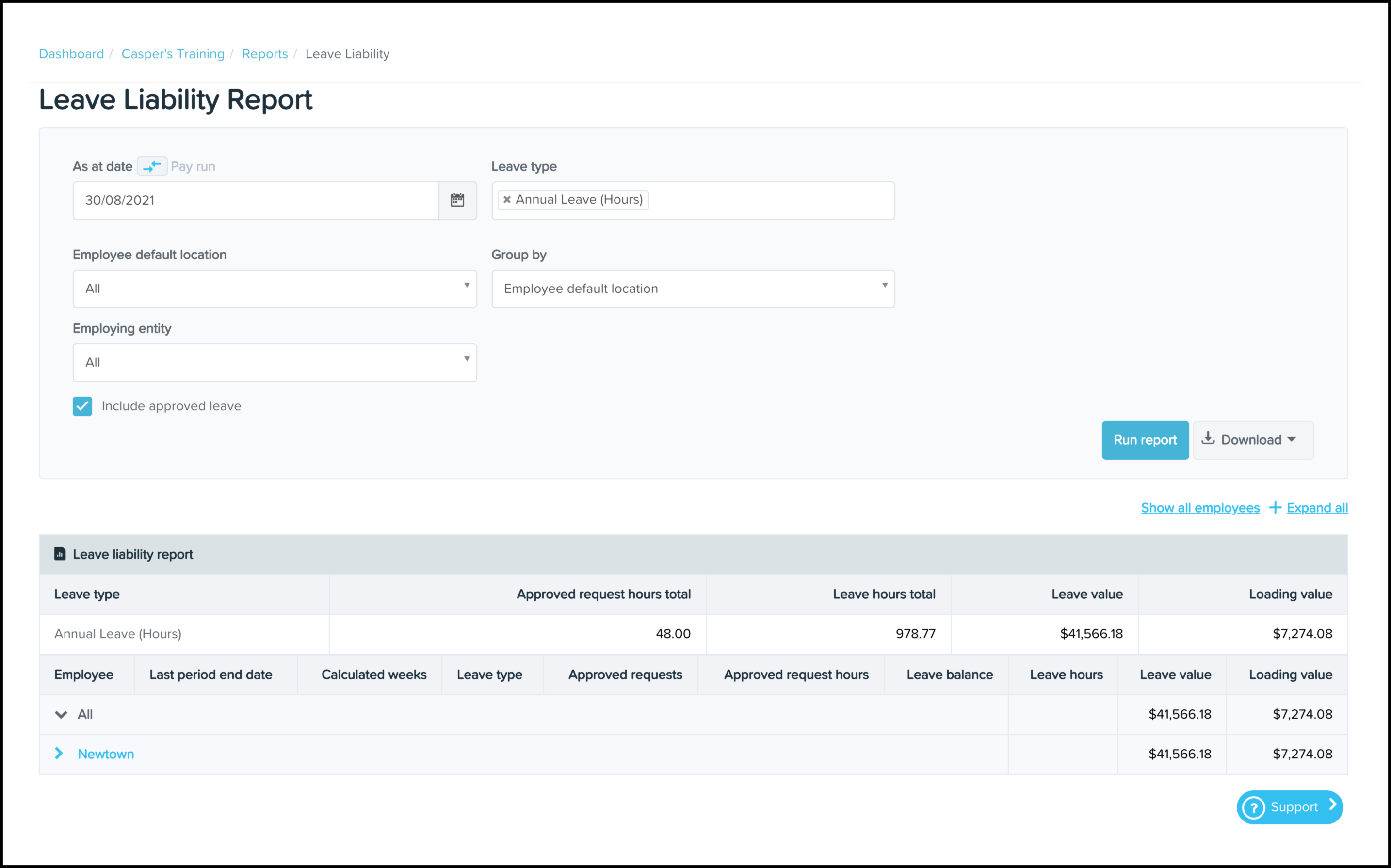Open the Download menu button

(x=1253, y=440)
